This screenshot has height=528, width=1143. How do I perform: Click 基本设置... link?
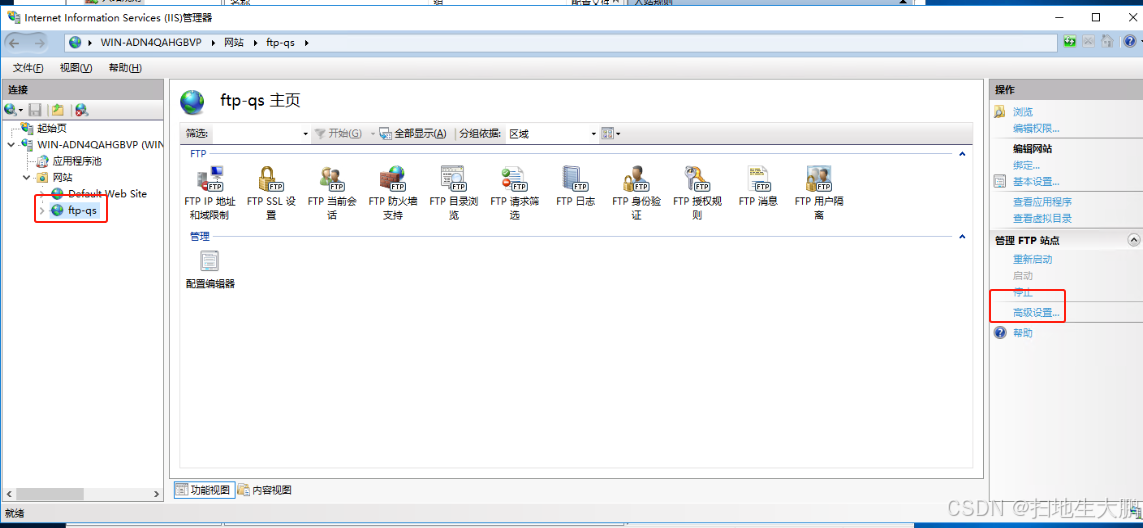click(x=1036, y=182)
